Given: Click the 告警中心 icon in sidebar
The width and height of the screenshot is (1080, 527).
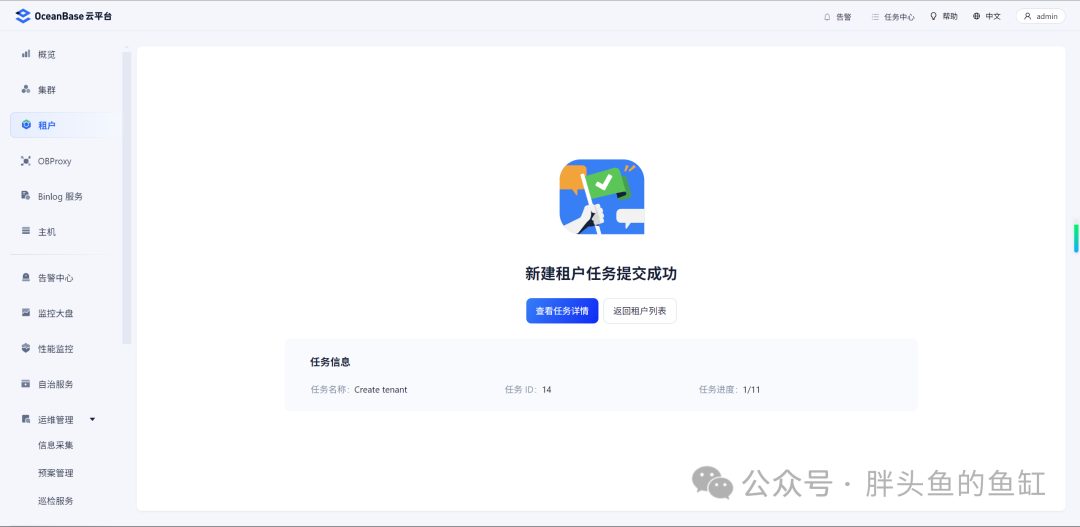Looking at the screenshot, I should 26,278.
